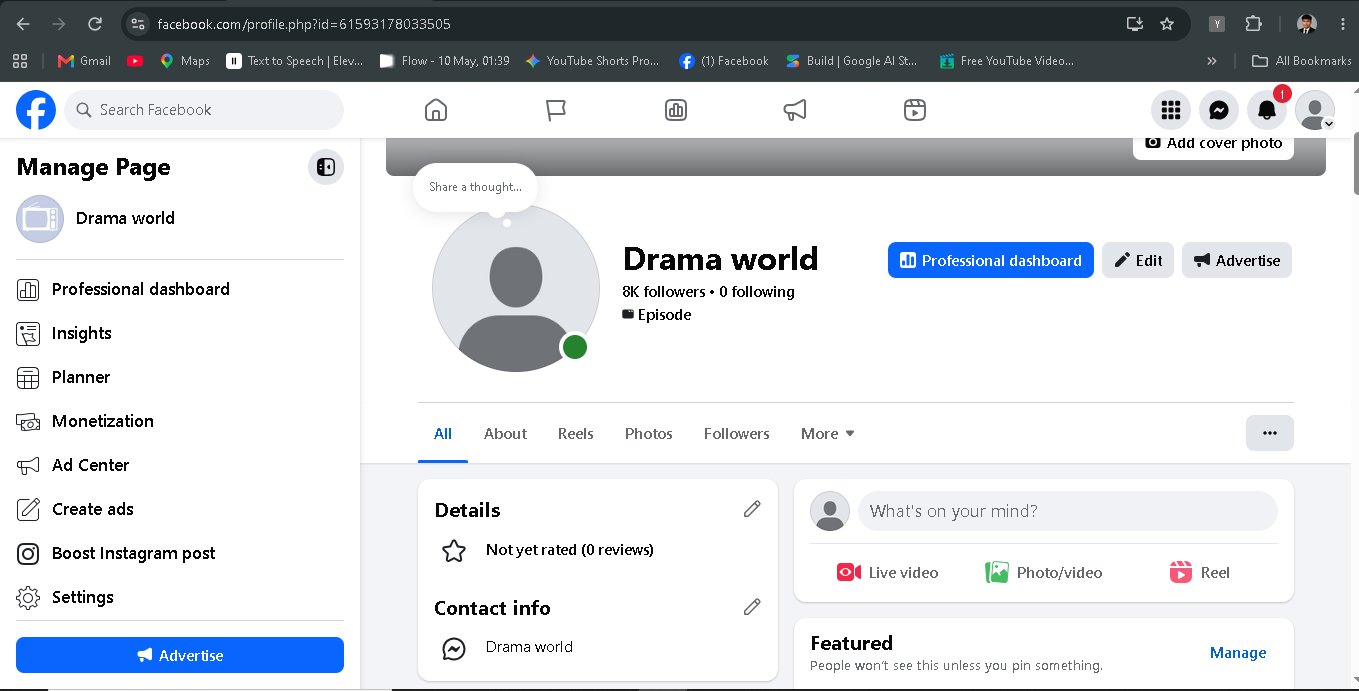Screen dimensions: 1359x691
Task: Open the Professional dashboard chart icon in top nav
Action: pos(676,110)
